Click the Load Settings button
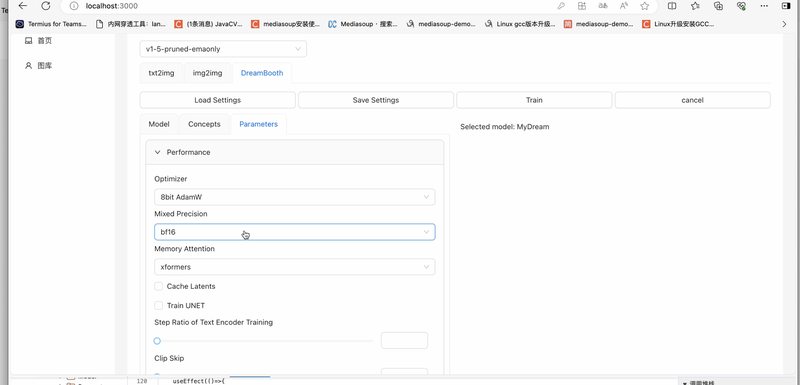 (x=217, y=100)
